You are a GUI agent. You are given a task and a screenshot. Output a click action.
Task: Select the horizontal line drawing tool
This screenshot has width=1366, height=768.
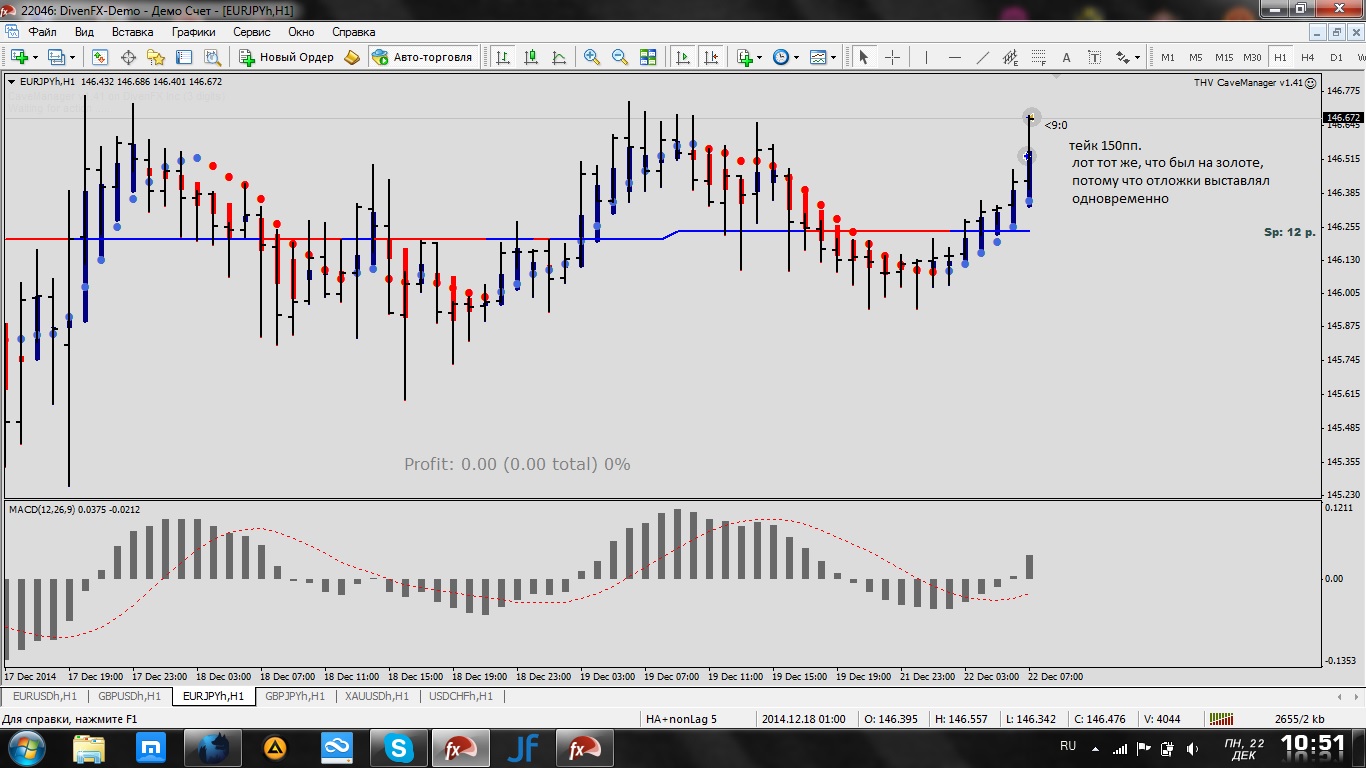point(954,57)
